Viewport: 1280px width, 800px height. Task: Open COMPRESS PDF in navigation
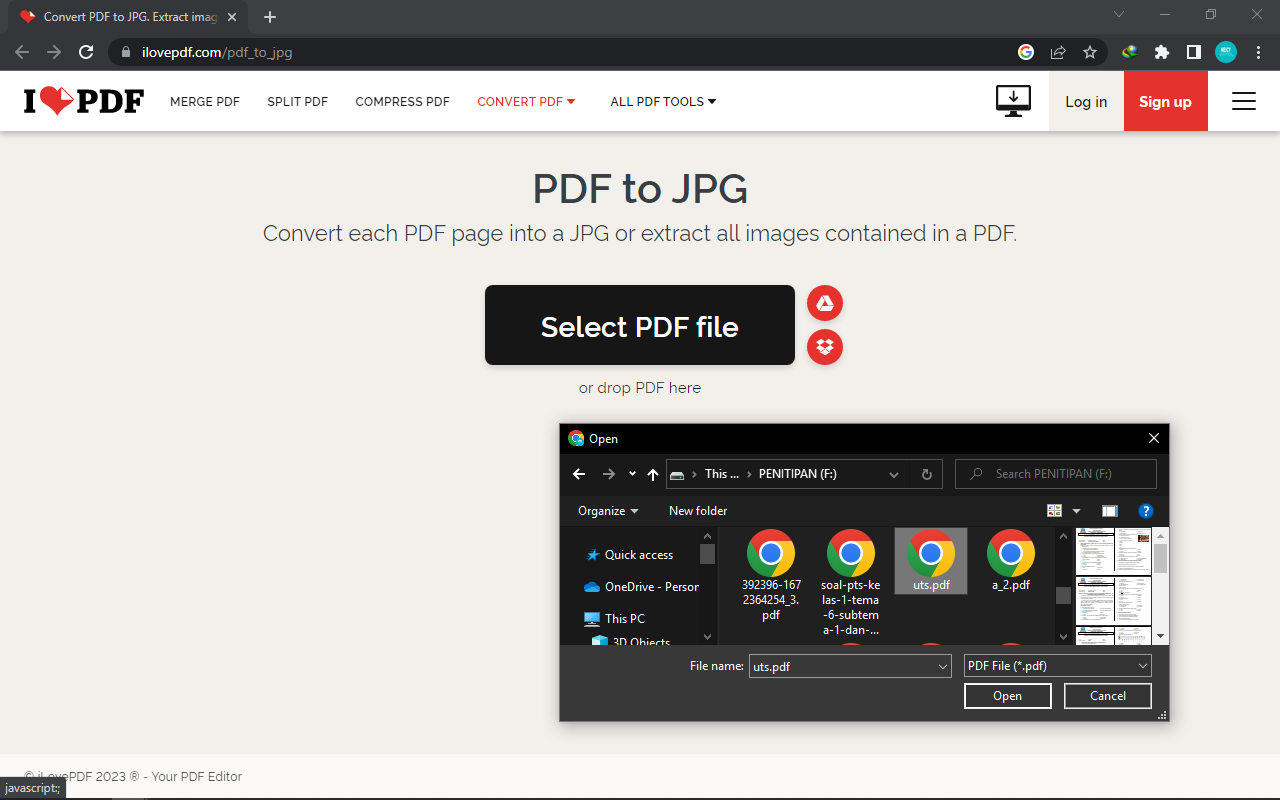(402, 101)
